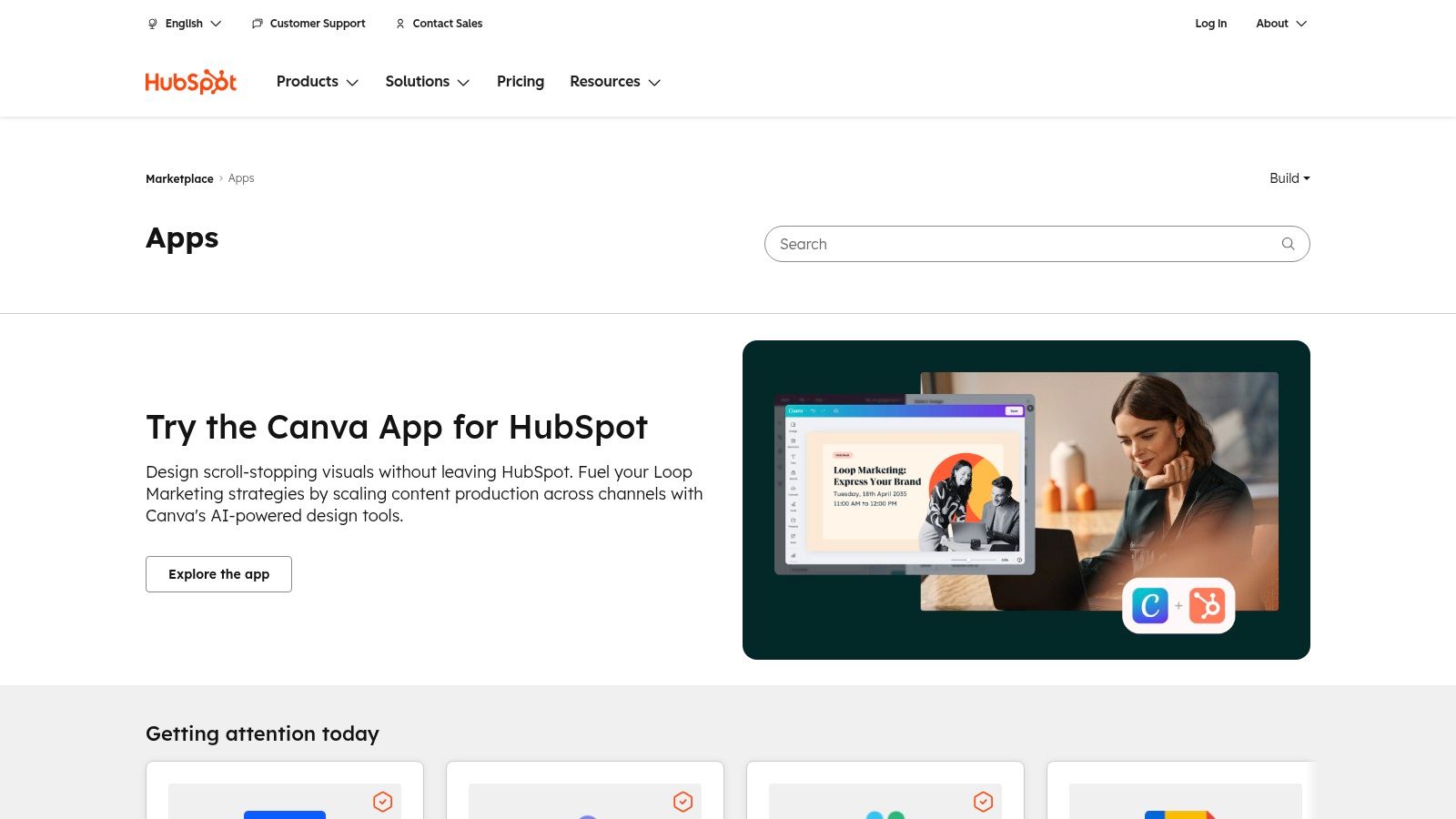
Task: Open the Marketplace breadcrumb link
Action: pyautogui.click(x=179, y=178)
